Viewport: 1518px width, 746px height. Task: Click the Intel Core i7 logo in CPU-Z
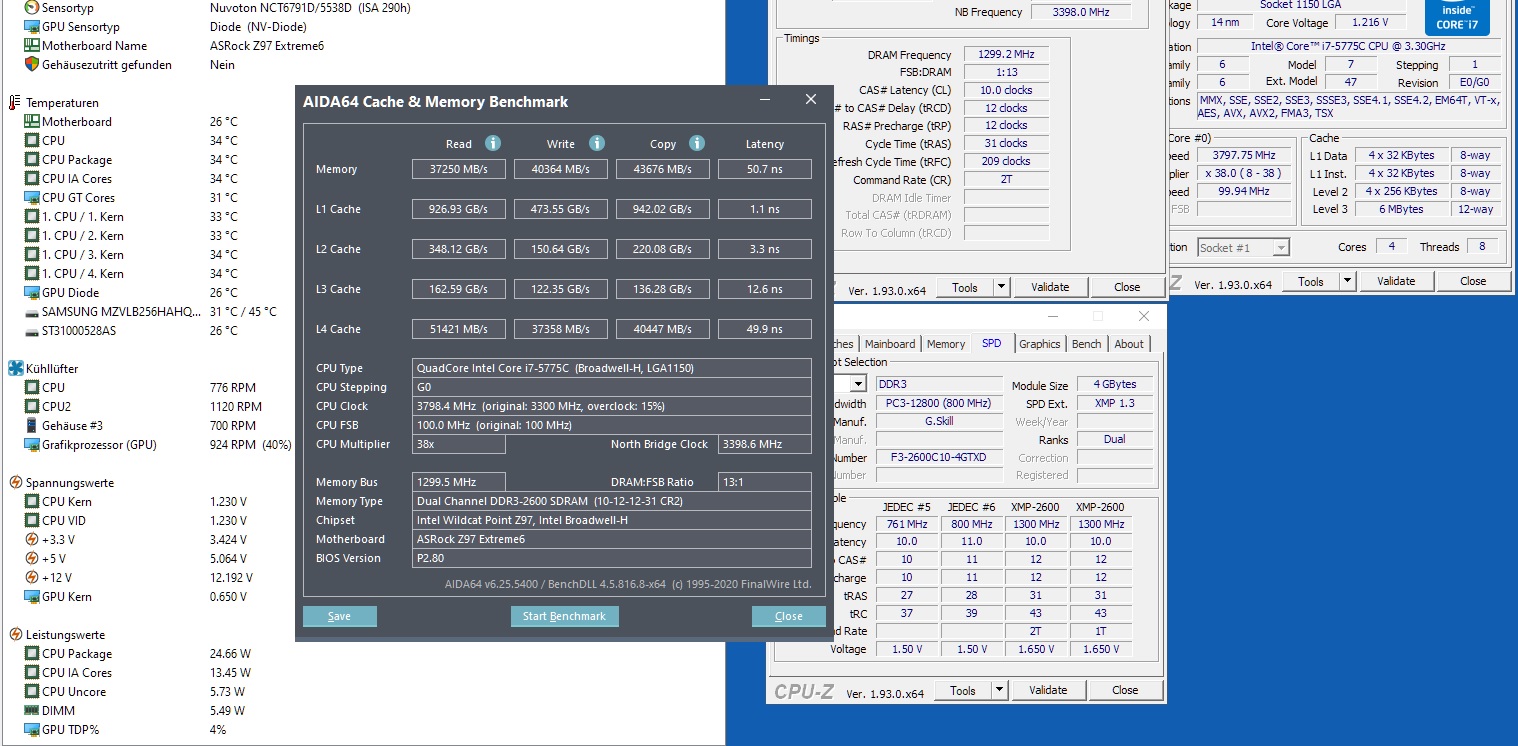(1457, 15)
